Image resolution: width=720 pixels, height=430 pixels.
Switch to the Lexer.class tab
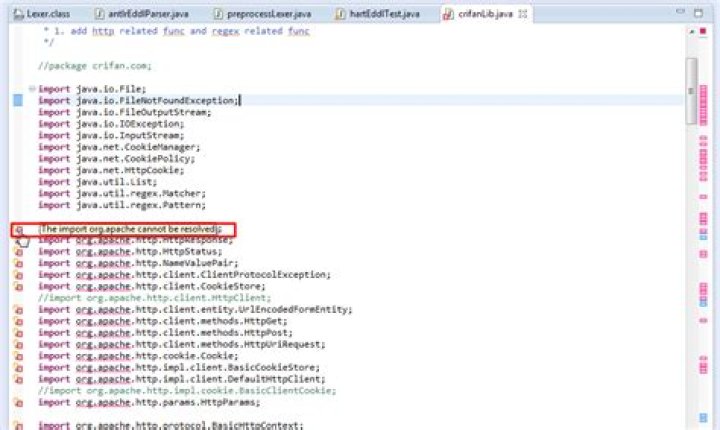[x=42, y=14]
